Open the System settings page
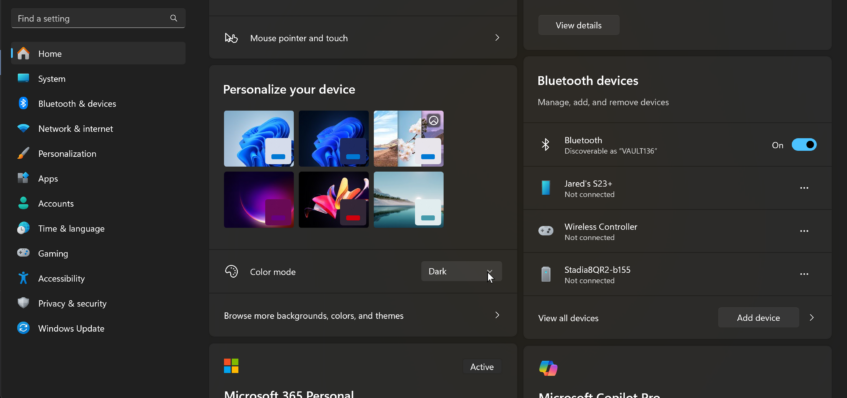The width and height of the screenshot is (847, 398). (x=98, y=78)
